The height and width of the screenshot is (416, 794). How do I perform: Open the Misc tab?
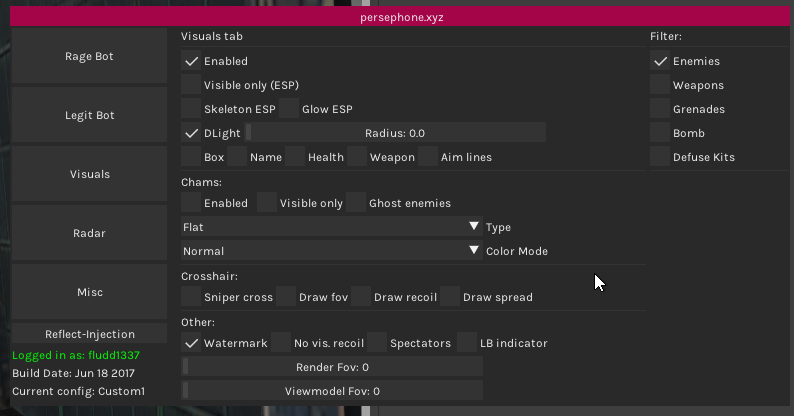click(x=89, y=292)
